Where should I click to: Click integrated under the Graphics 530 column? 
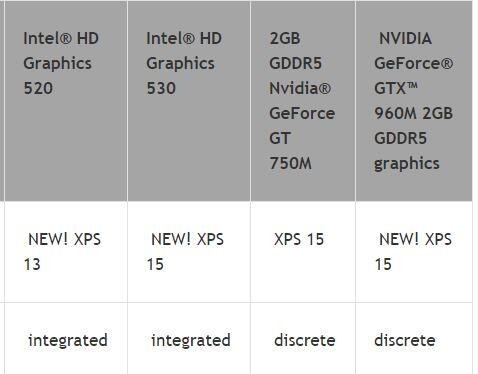click(x=191, y=340)
